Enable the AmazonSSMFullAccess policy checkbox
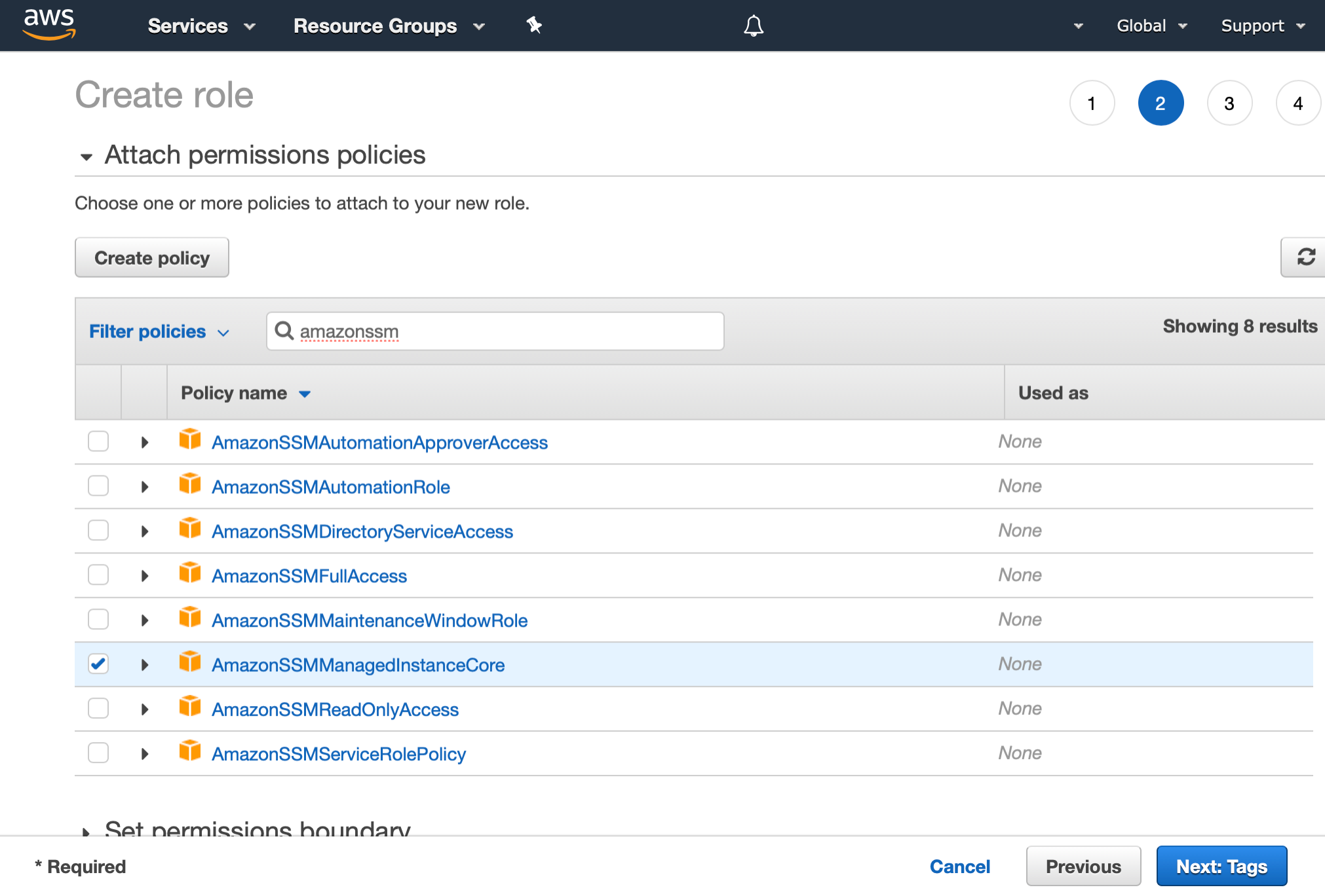This screenshot has height=896, width=1325. click(98, 575)
